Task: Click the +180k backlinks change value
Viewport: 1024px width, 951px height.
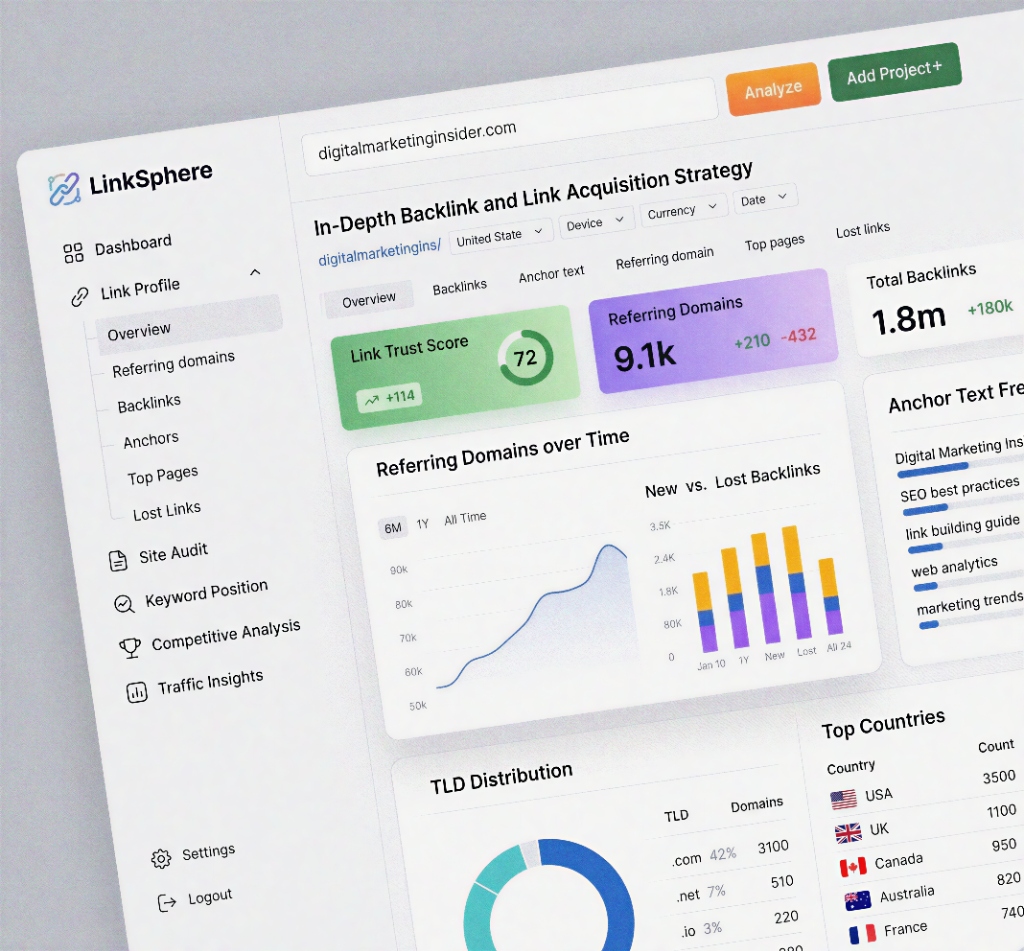Action: pyautogui.click(x=990, y=307)
